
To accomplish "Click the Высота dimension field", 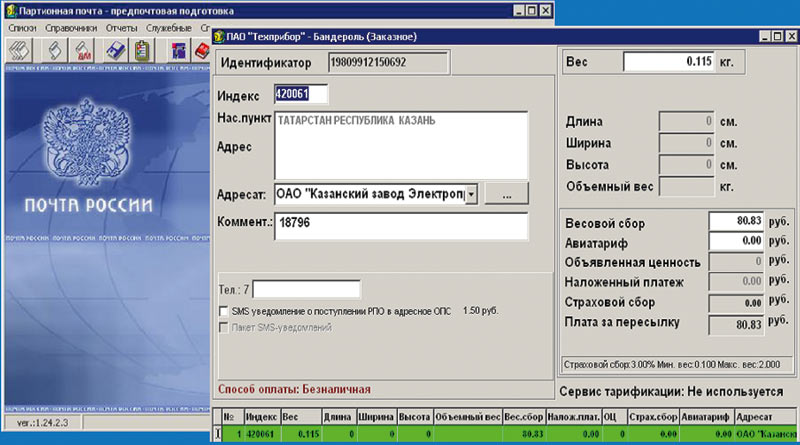I will (x=686, y=165).
